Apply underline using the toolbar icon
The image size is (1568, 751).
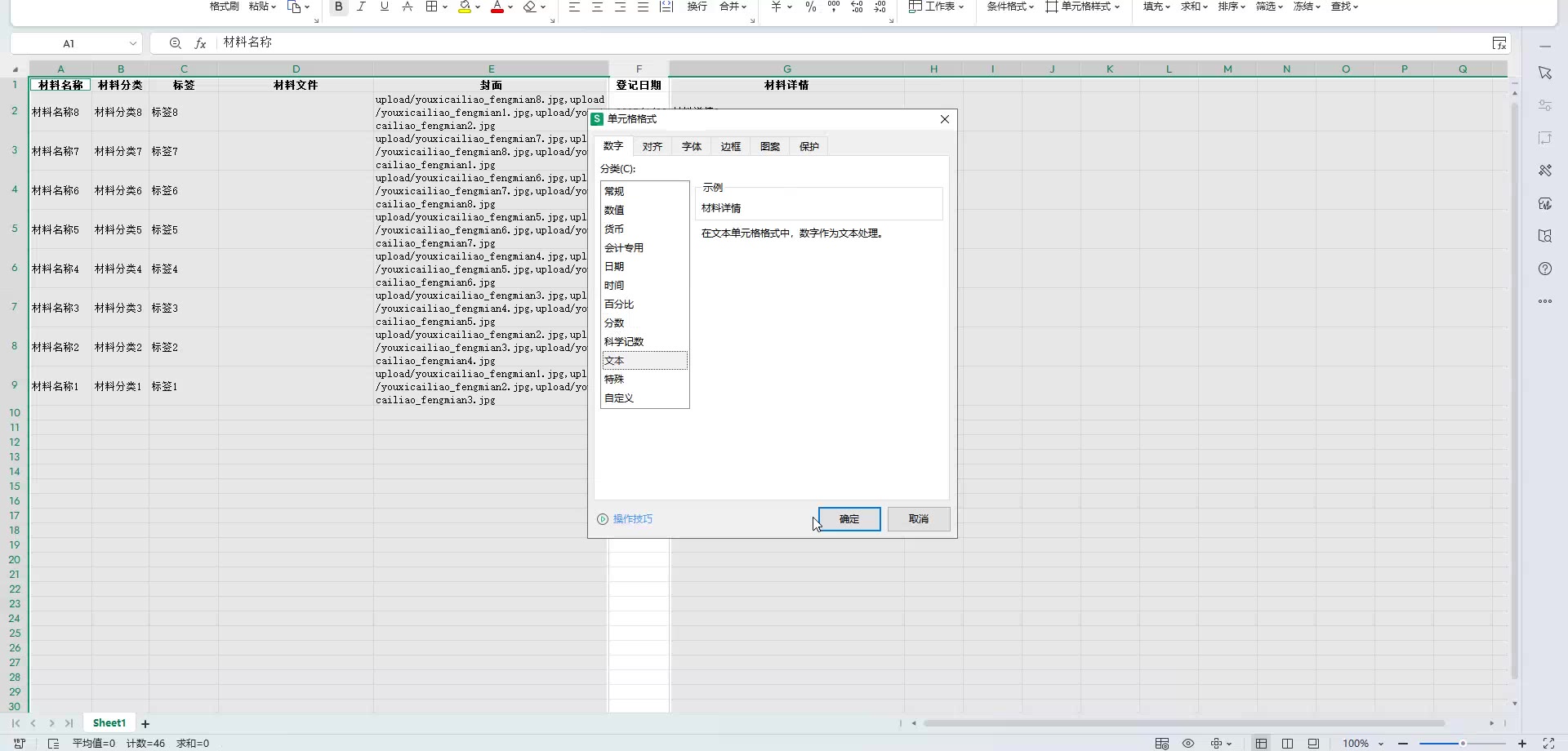[x=384, y=7]
